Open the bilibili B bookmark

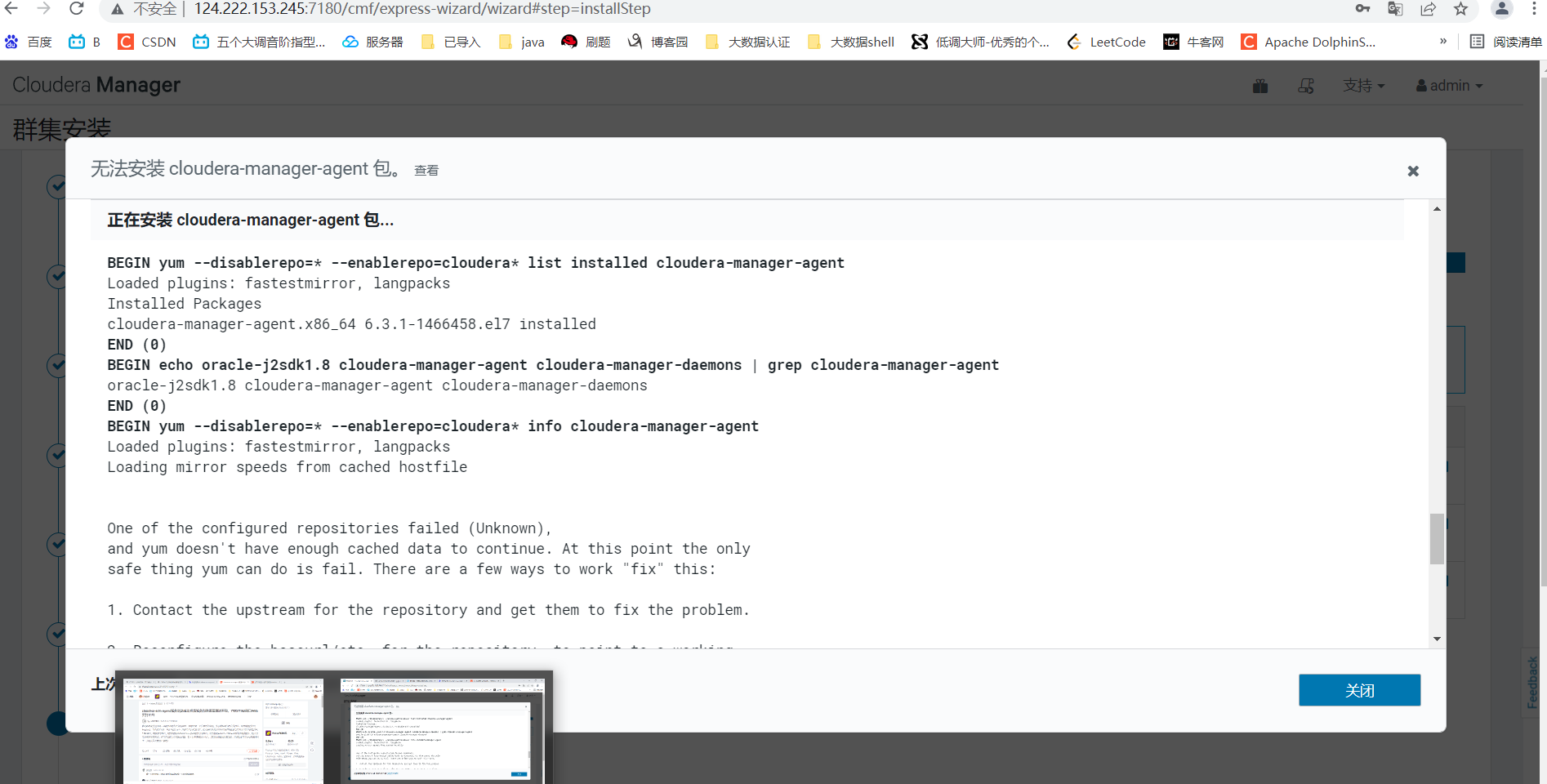point(85,42)
